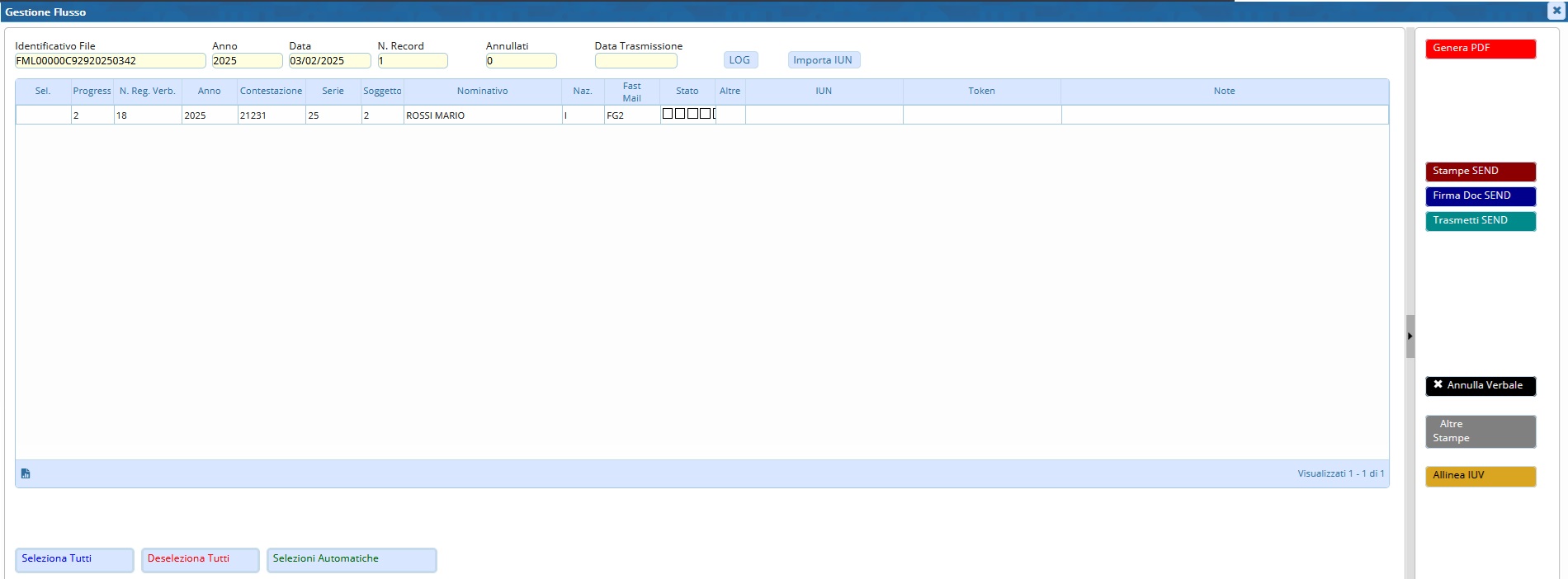
Task: Click Annulla Verbale button
Action: coord(1480,386)
